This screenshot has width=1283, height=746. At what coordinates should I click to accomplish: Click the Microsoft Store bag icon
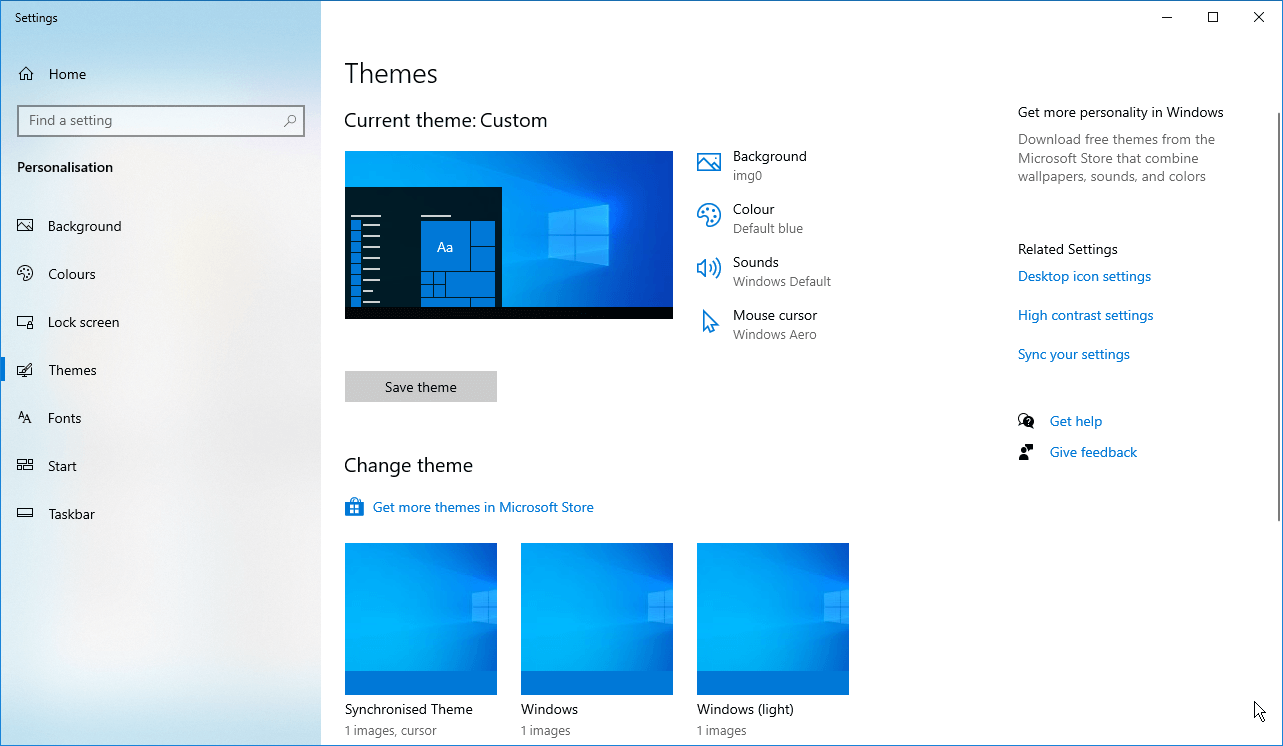tap(354, 508)
